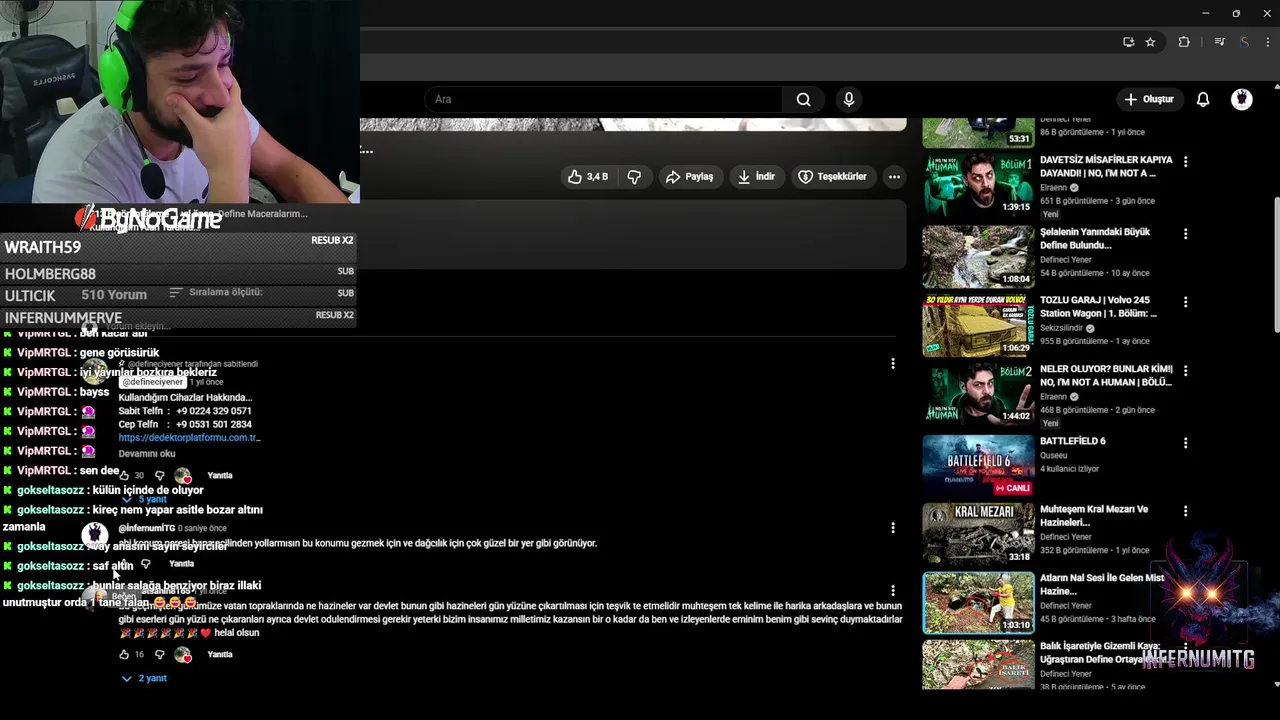Viewport: 1280px width, 720px height.
Task: Click Yanıtla on the pinned comment
Action: (x=220, y=475)
